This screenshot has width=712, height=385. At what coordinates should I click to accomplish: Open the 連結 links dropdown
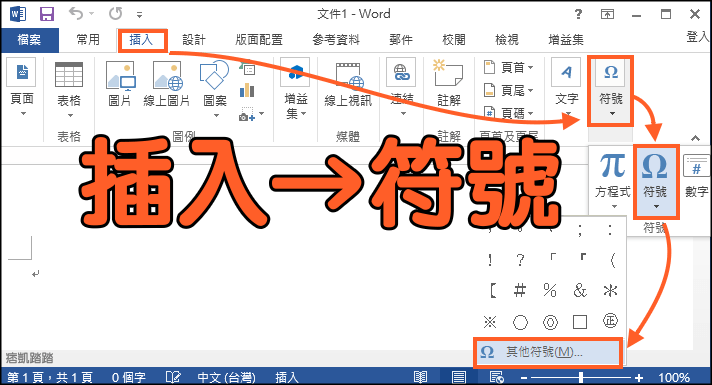tap(402, 87)
